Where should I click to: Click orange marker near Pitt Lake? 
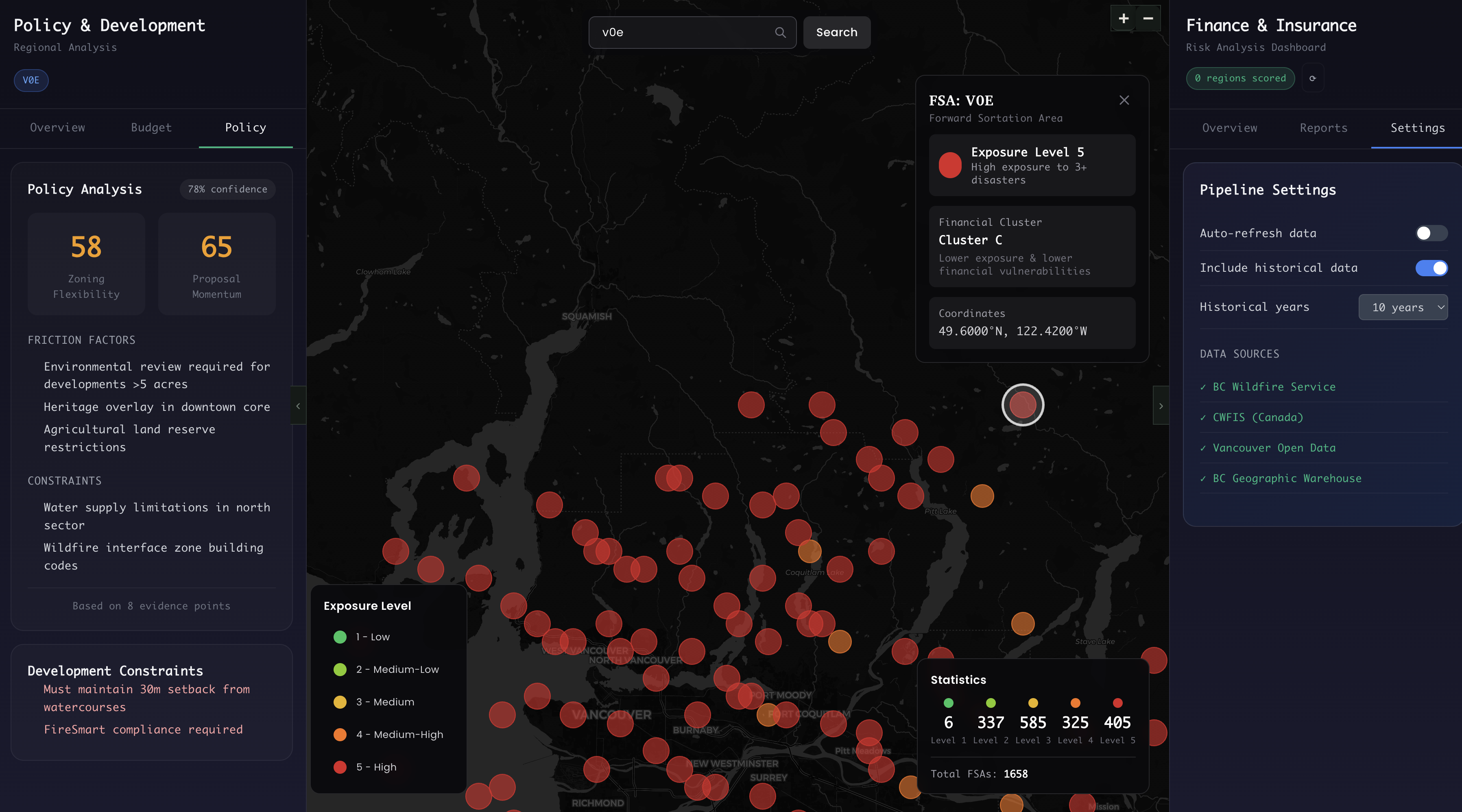[x=982, y=496]
